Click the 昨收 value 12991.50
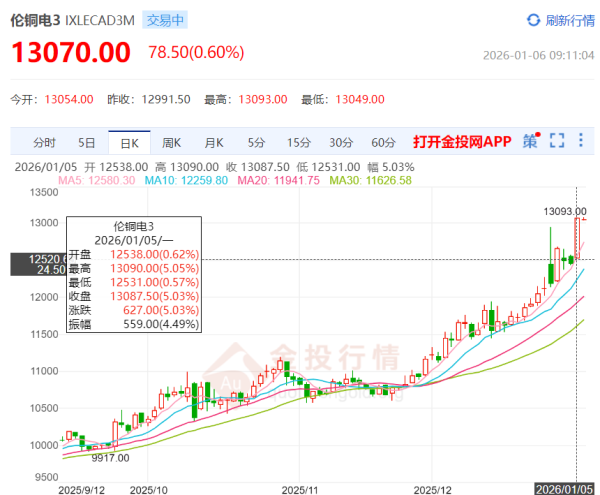The height and width of the screenshot is (495, 600). coord(166,99)
